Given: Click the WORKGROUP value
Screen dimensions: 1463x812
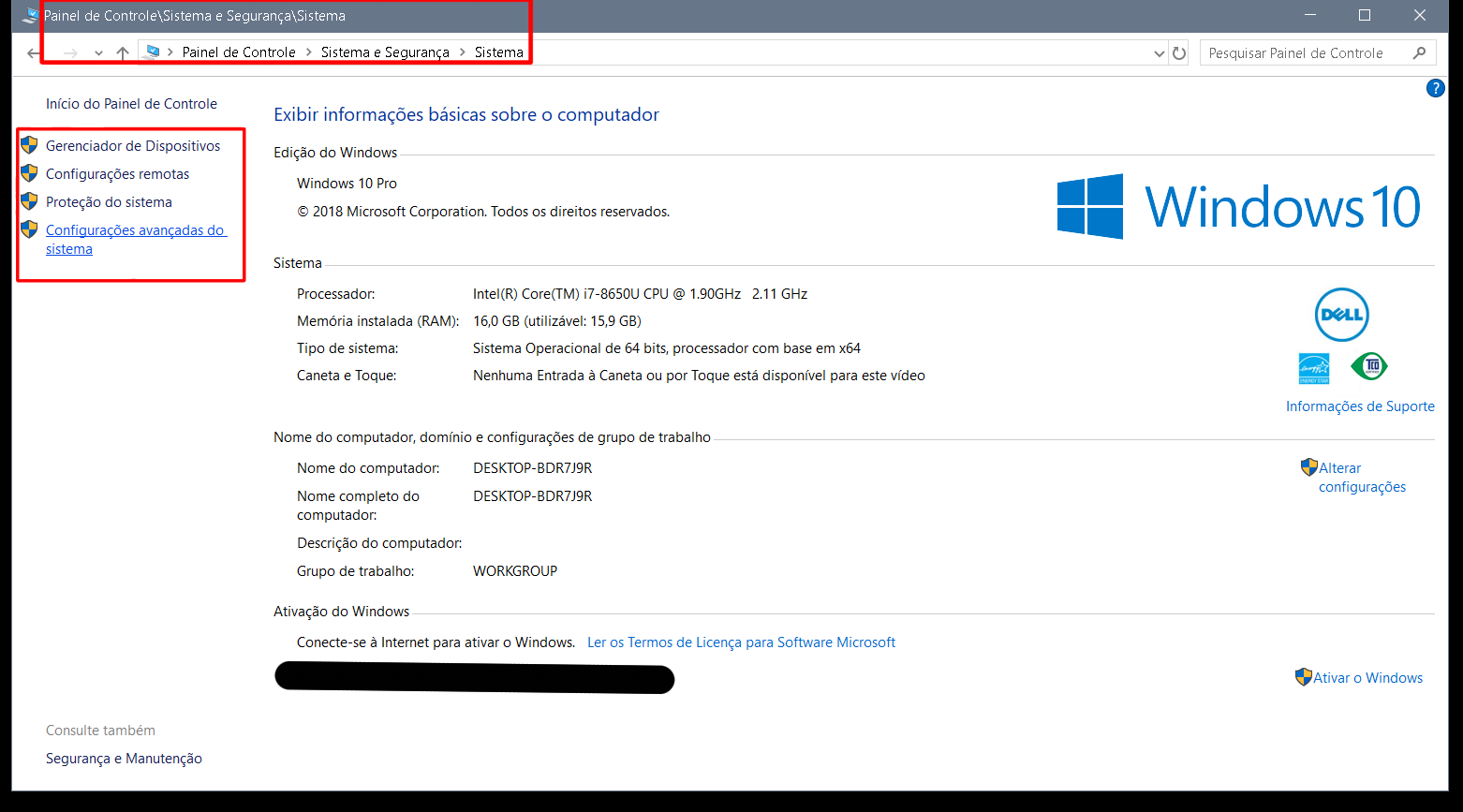Looking at the screenshot, I should (x=515, y=571).
